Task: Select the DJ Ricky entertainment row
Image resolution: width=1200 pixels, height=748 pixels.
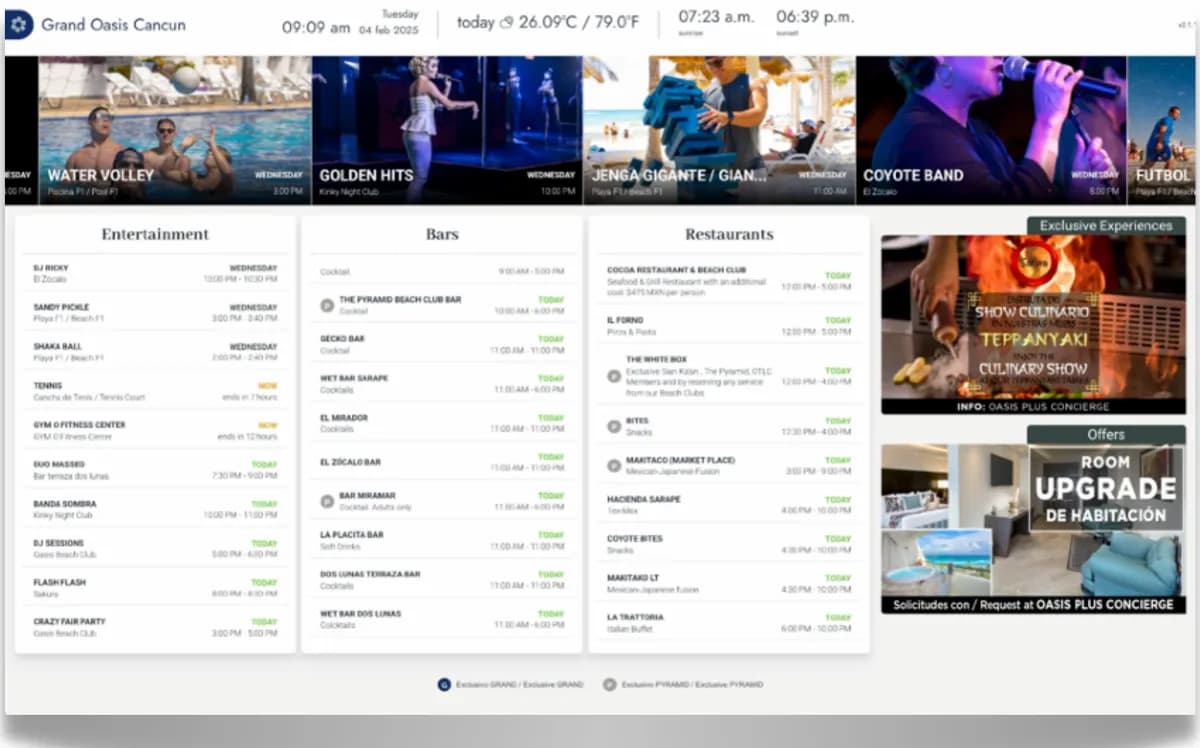Action: [x=155, y=273]
